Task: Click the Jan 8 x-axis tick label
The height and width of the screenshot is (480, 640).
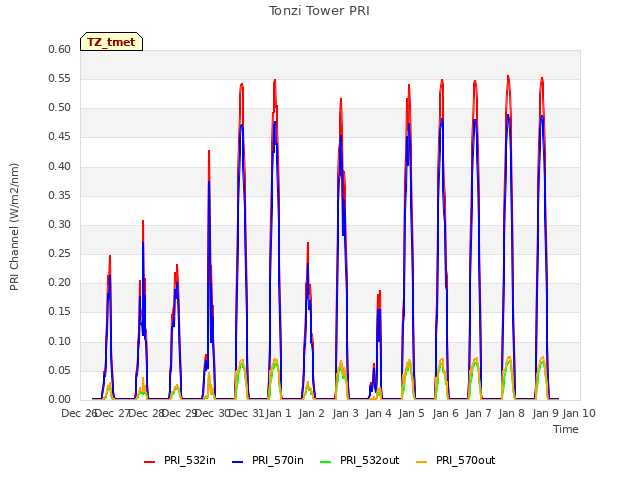Action: tap(511, 413)
